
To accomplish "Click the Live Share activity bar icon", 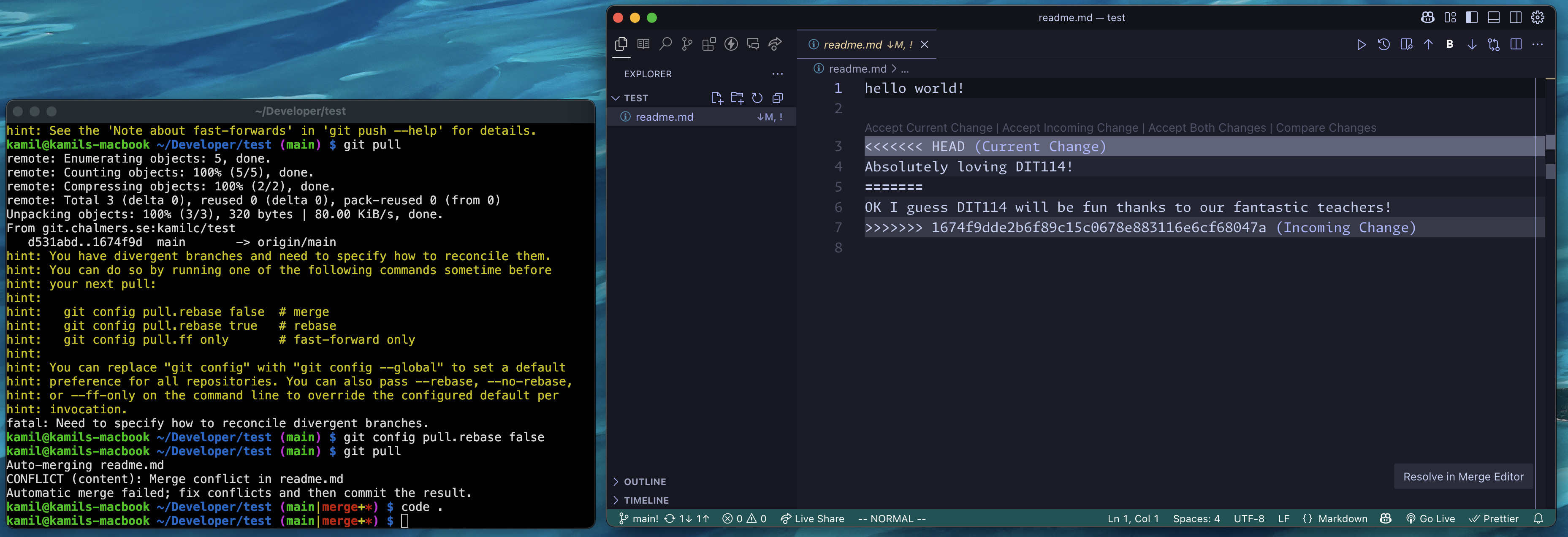I will (x=775, y=44).
